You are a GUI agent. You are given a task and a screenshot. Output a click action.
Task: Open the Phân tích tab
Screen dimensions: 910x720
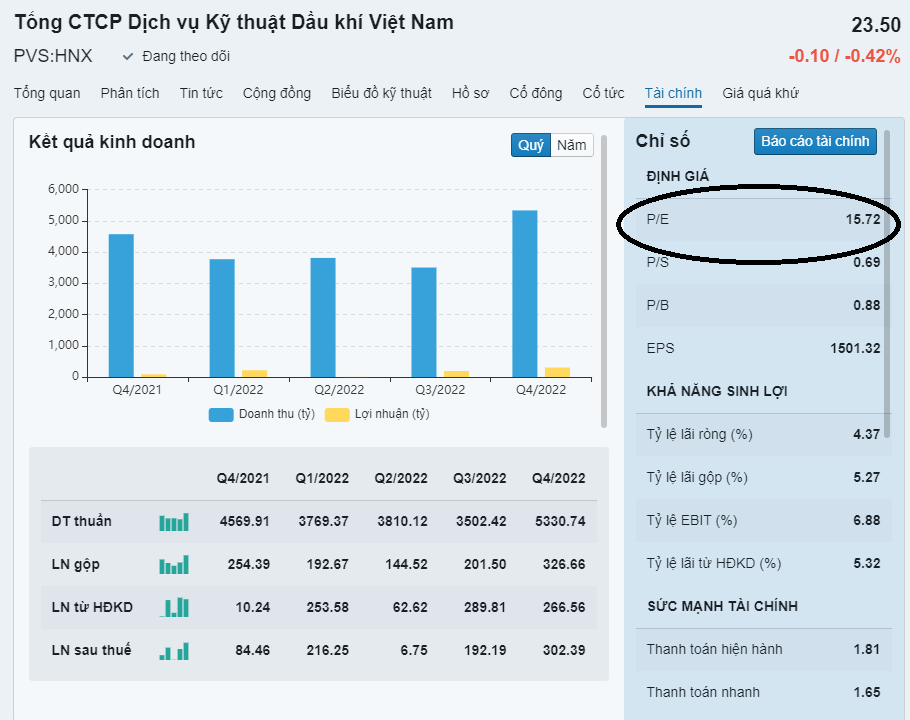130,93
